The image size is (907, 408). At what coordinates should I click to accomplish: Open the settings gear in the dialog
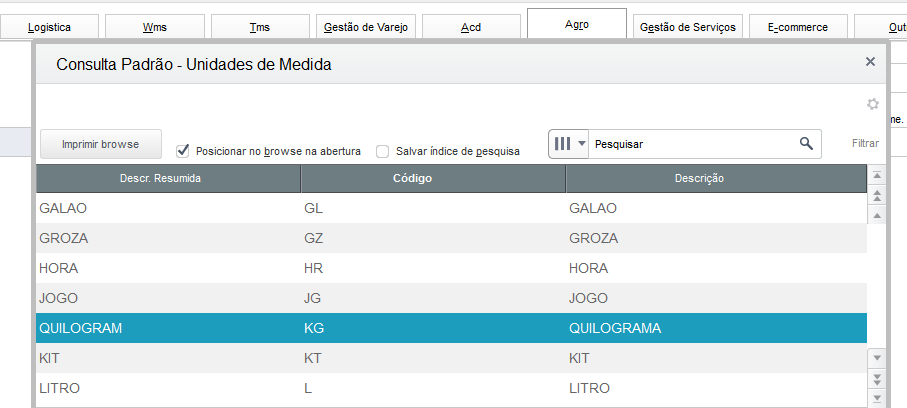872,104
